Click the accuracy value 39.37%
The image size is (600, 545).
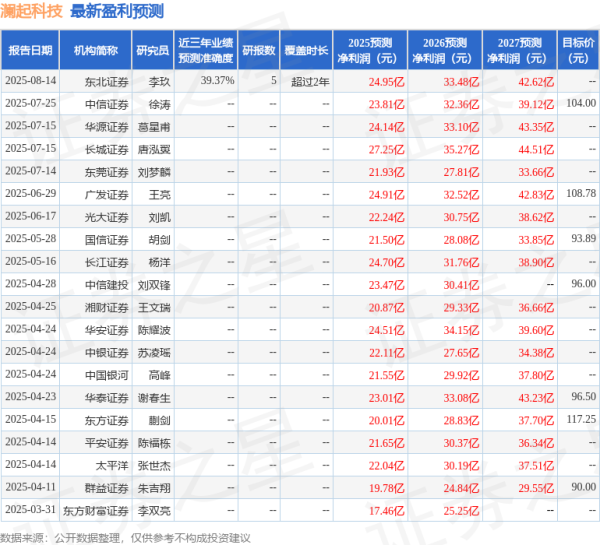click(x=217, y=80)
